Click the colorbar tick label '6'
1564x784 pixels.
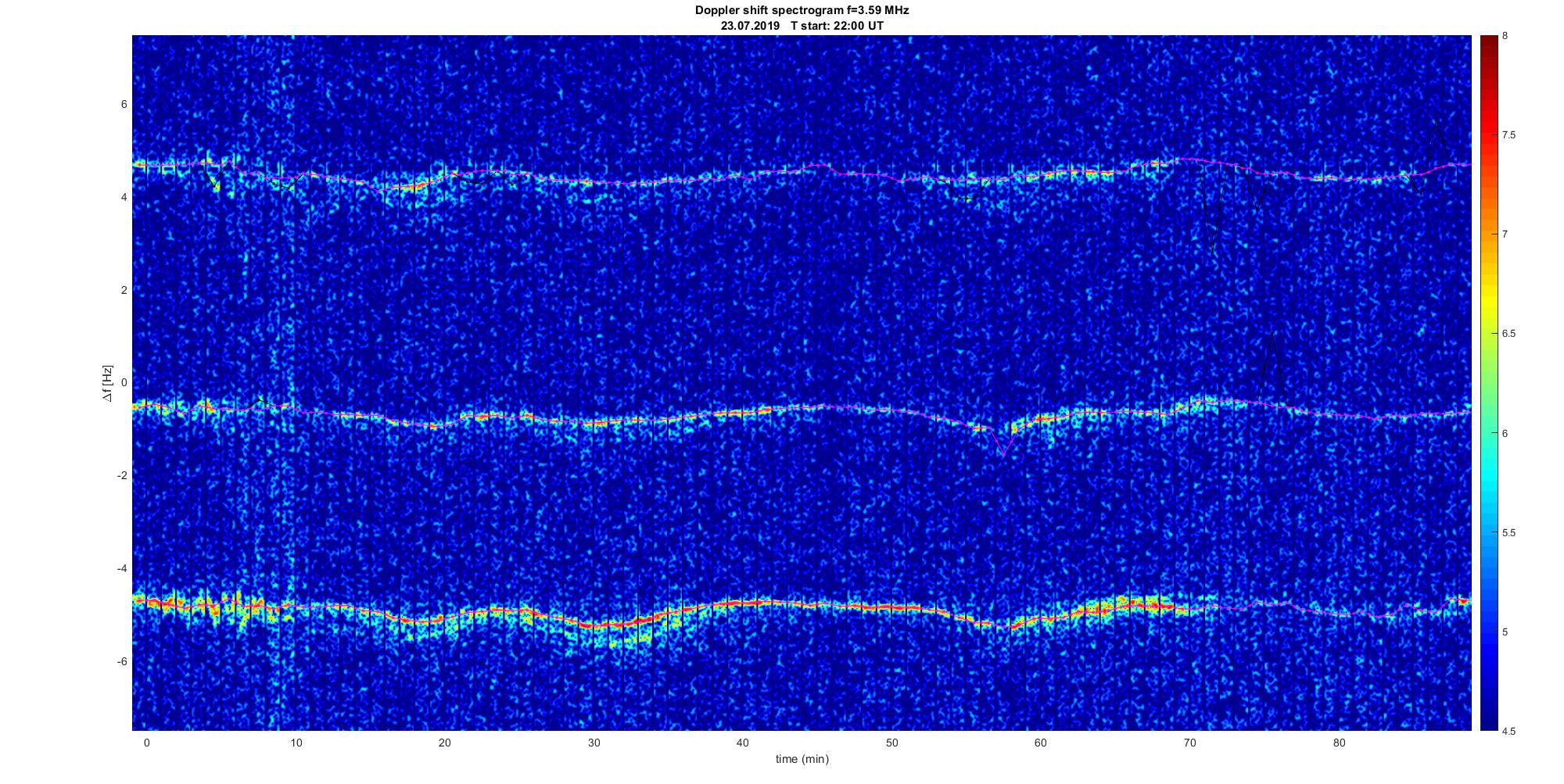point(1505,433)
